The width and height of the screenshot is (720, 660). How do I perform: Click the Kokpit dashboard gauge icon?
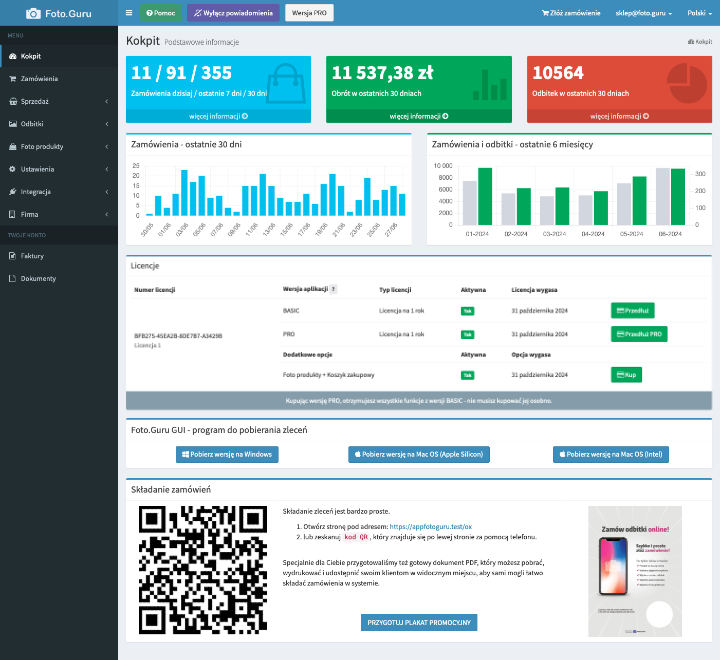click(x=12, y=56)
